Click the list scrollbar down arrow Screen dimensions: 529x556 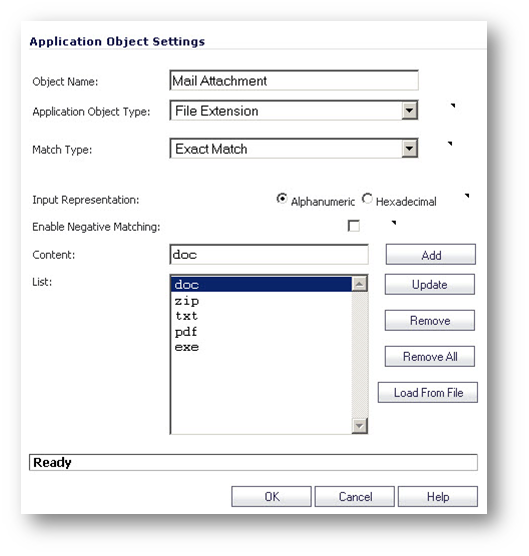(x=360, y=426)
